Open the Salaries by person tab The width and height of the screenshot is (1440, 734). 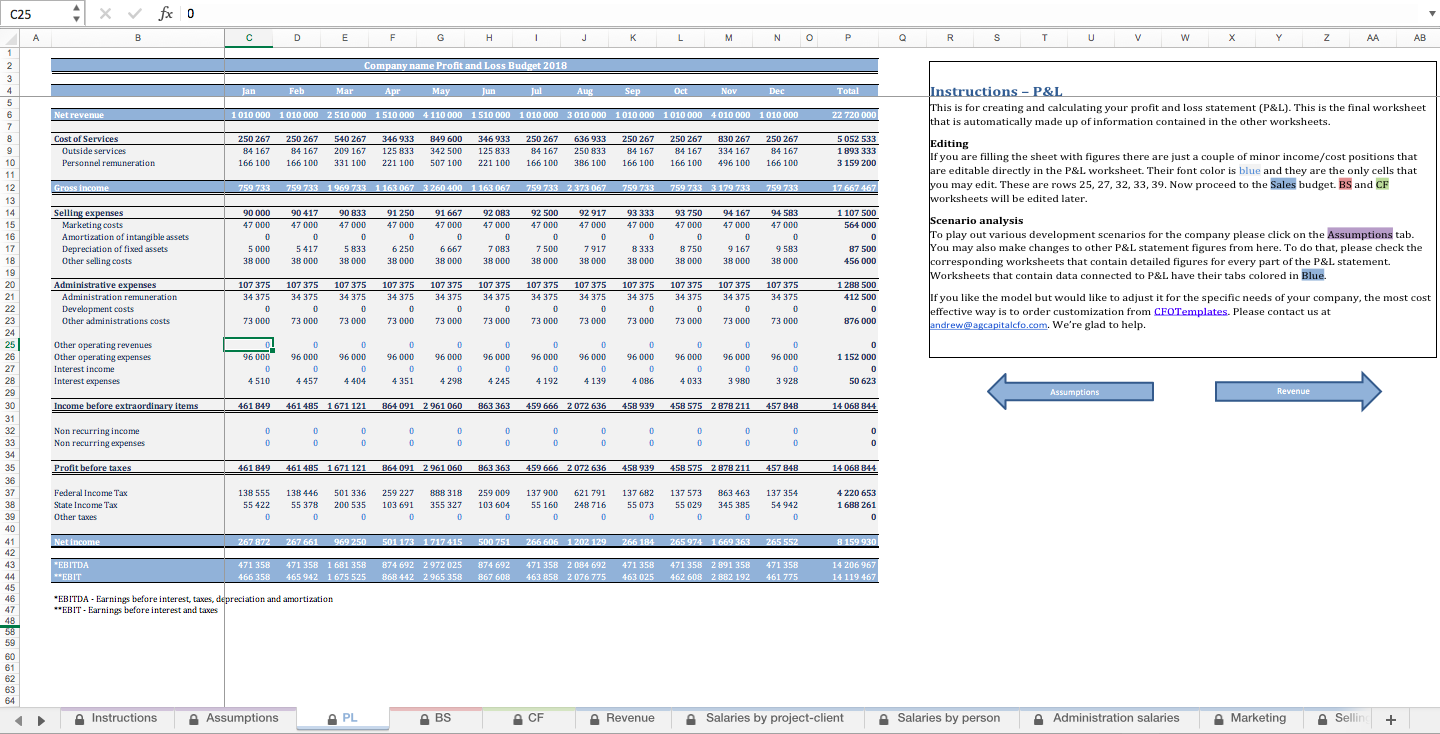click(x=939, y=718)
